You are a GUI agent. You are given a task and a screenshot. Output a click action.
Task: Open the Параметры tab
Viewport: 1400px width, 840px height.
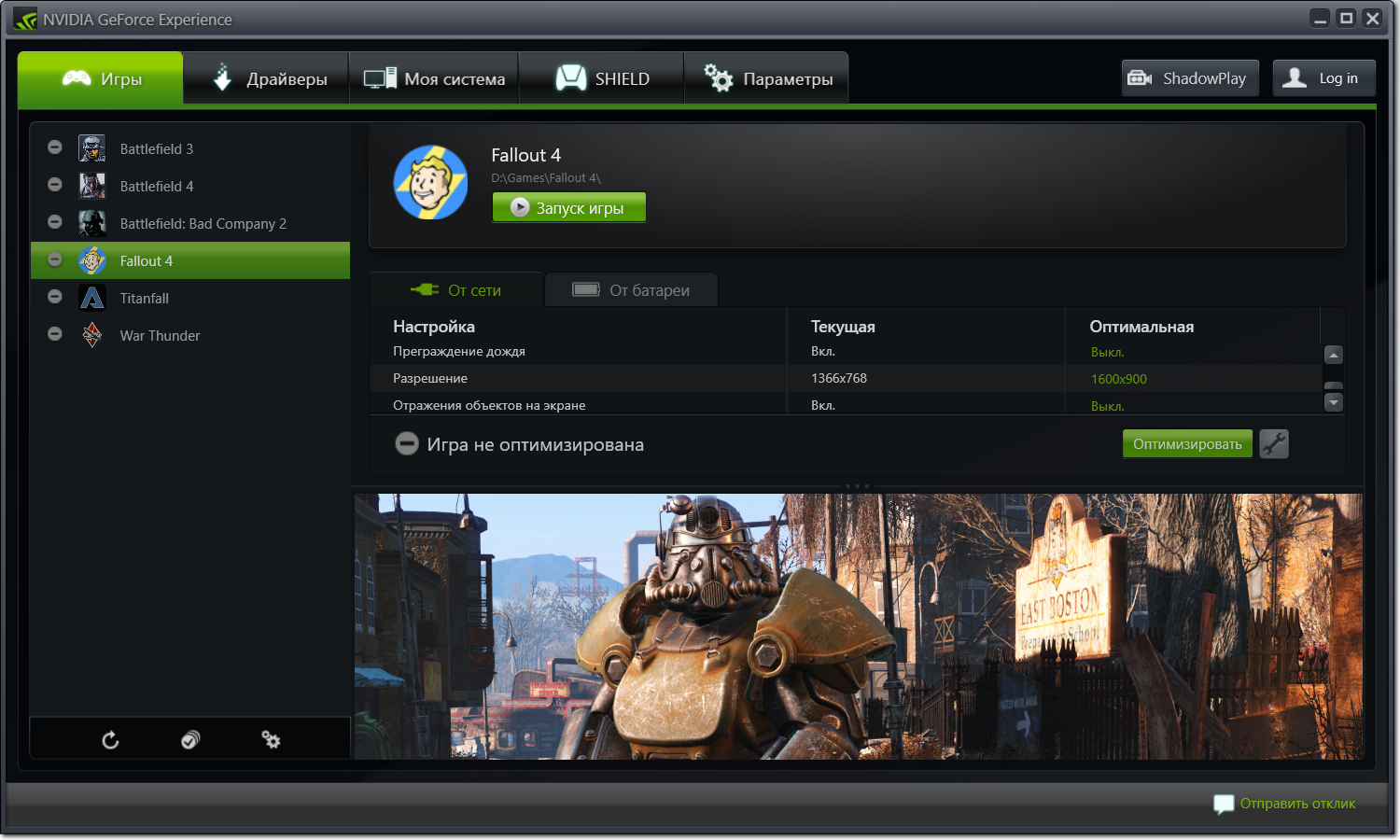(x=766, y=78)
